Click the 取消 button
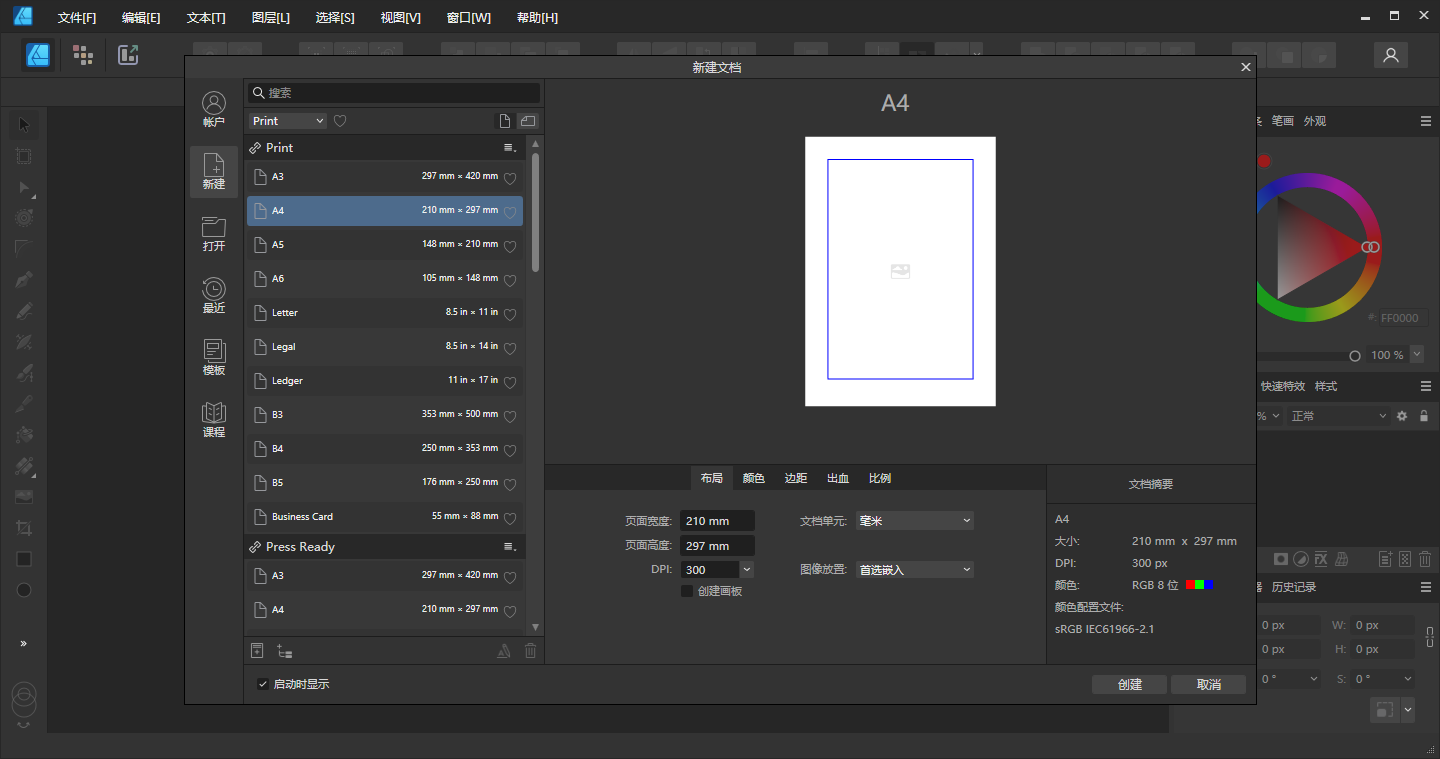The height and width of the screenshot is (759, 1440). (x=1209, y=685)
